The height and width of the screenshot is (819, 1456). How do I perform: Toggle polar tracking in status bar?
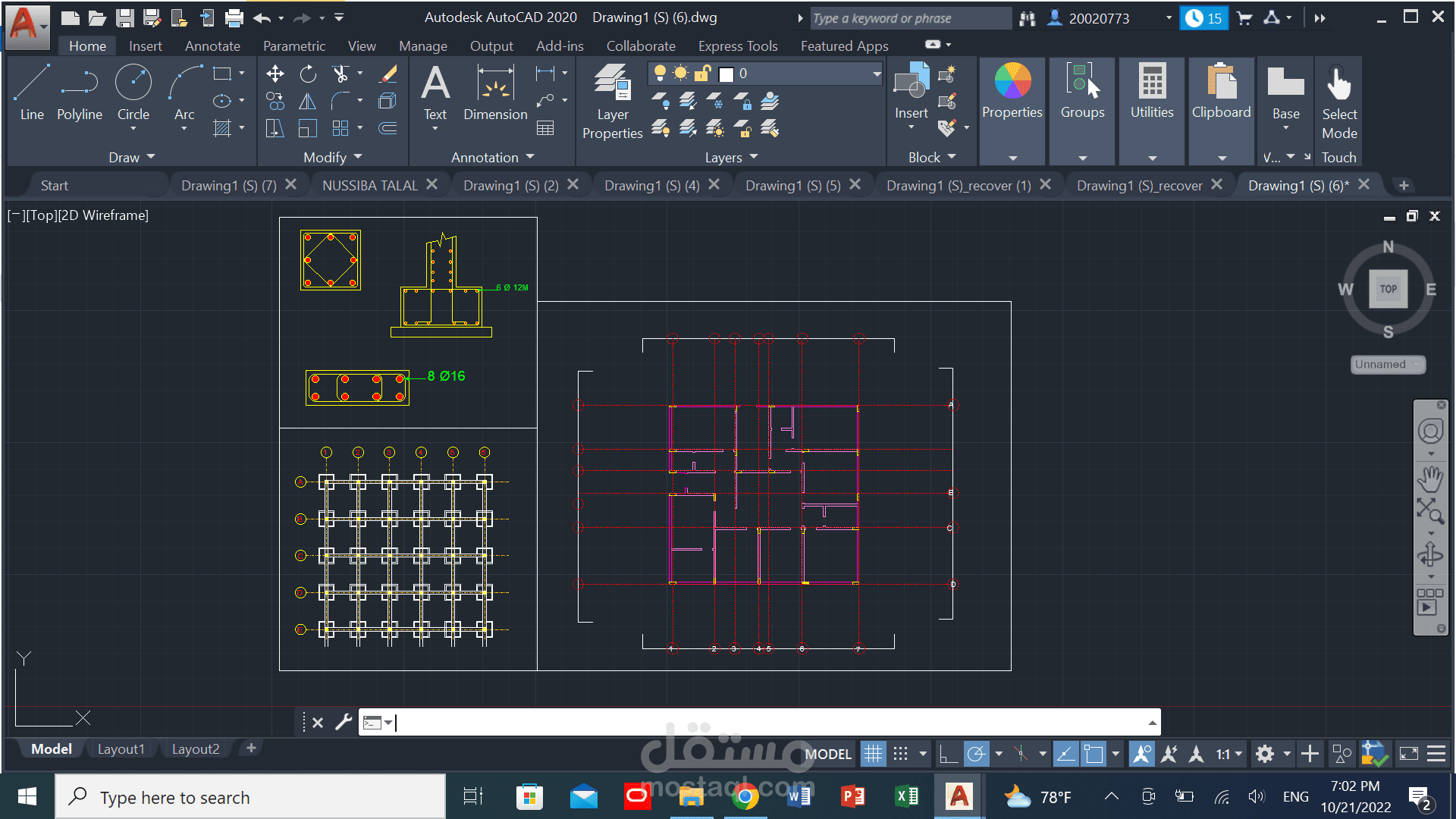[x=977, y=754]
